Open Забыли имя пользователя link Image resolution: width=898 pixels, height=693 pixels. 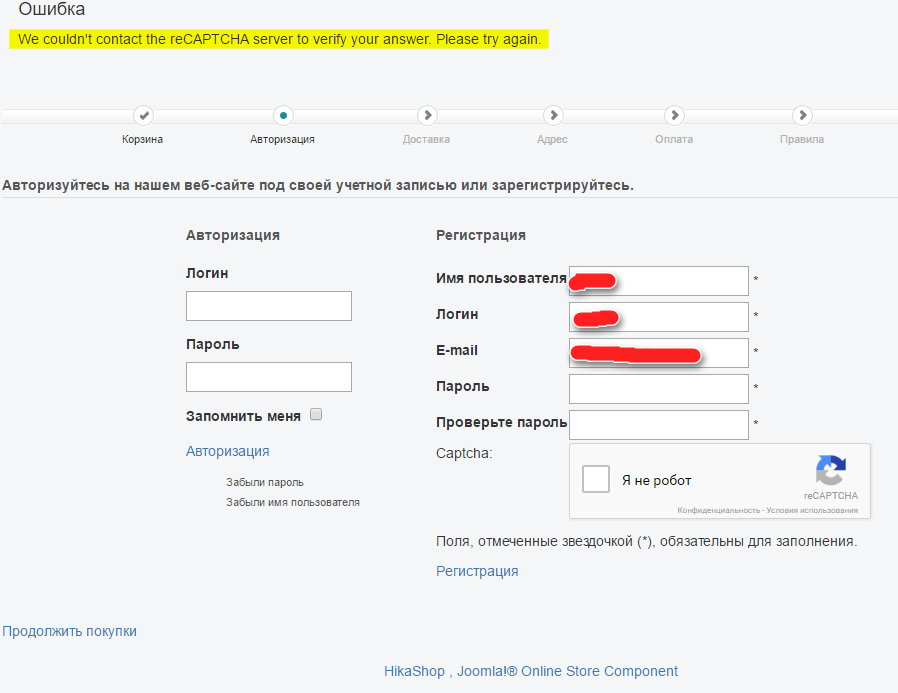pyautogui.click(x=293, y=502)
